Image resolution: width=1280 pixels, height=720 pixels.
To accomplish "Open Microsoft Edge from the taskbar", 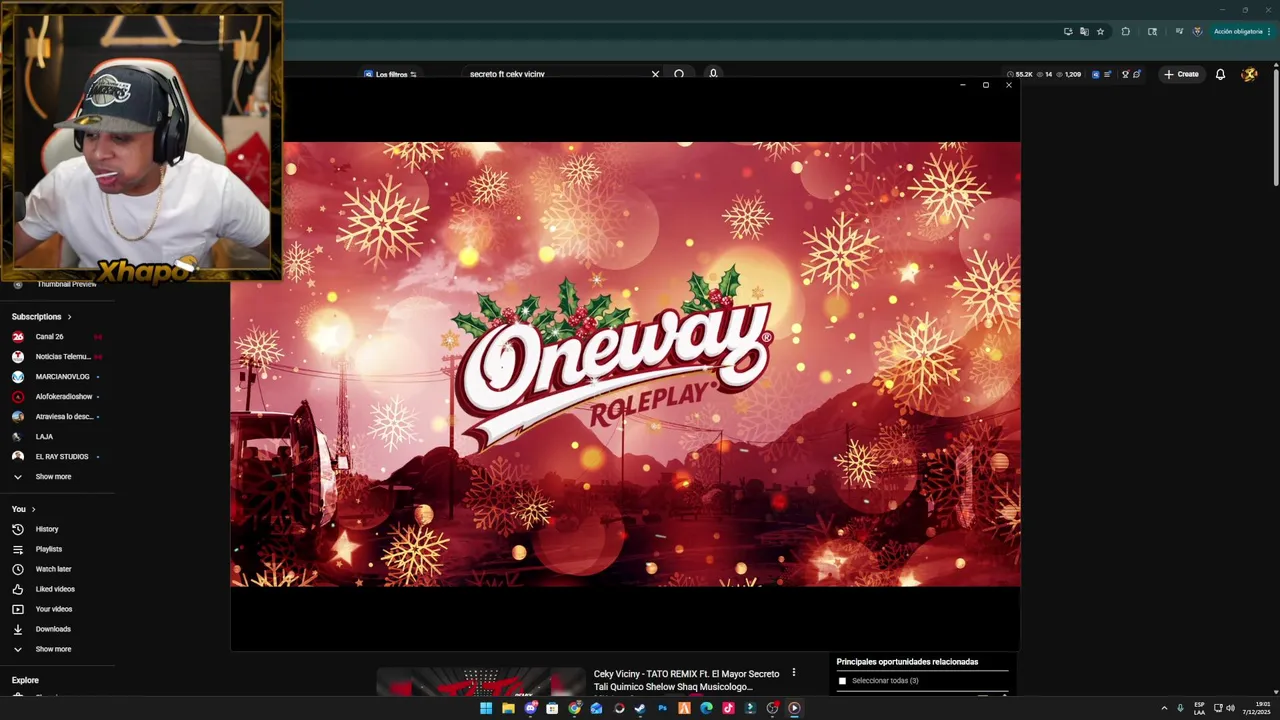I will click(706, 708).
